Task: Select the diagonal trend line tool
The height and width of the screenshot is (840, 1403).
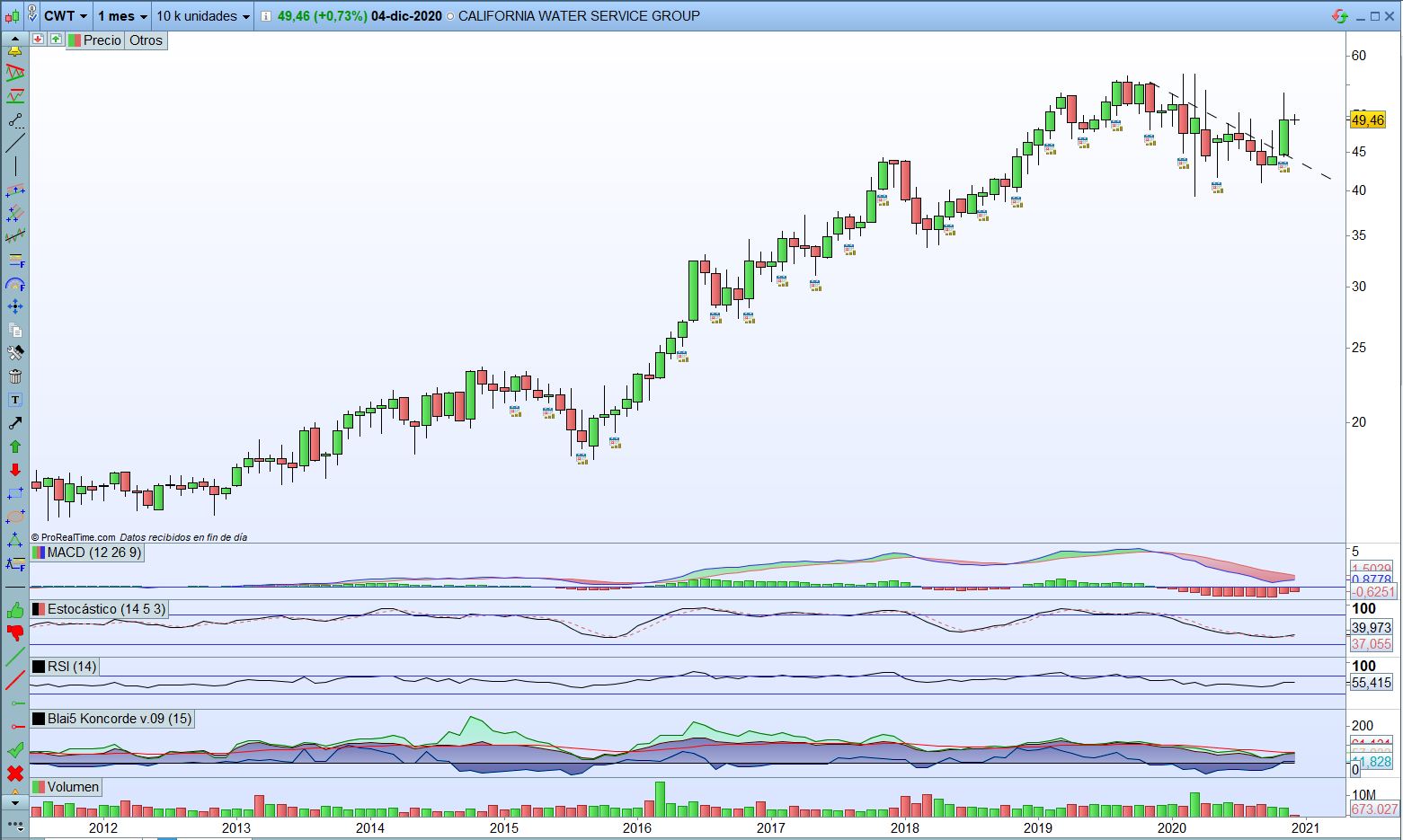Action: [14, 143]
